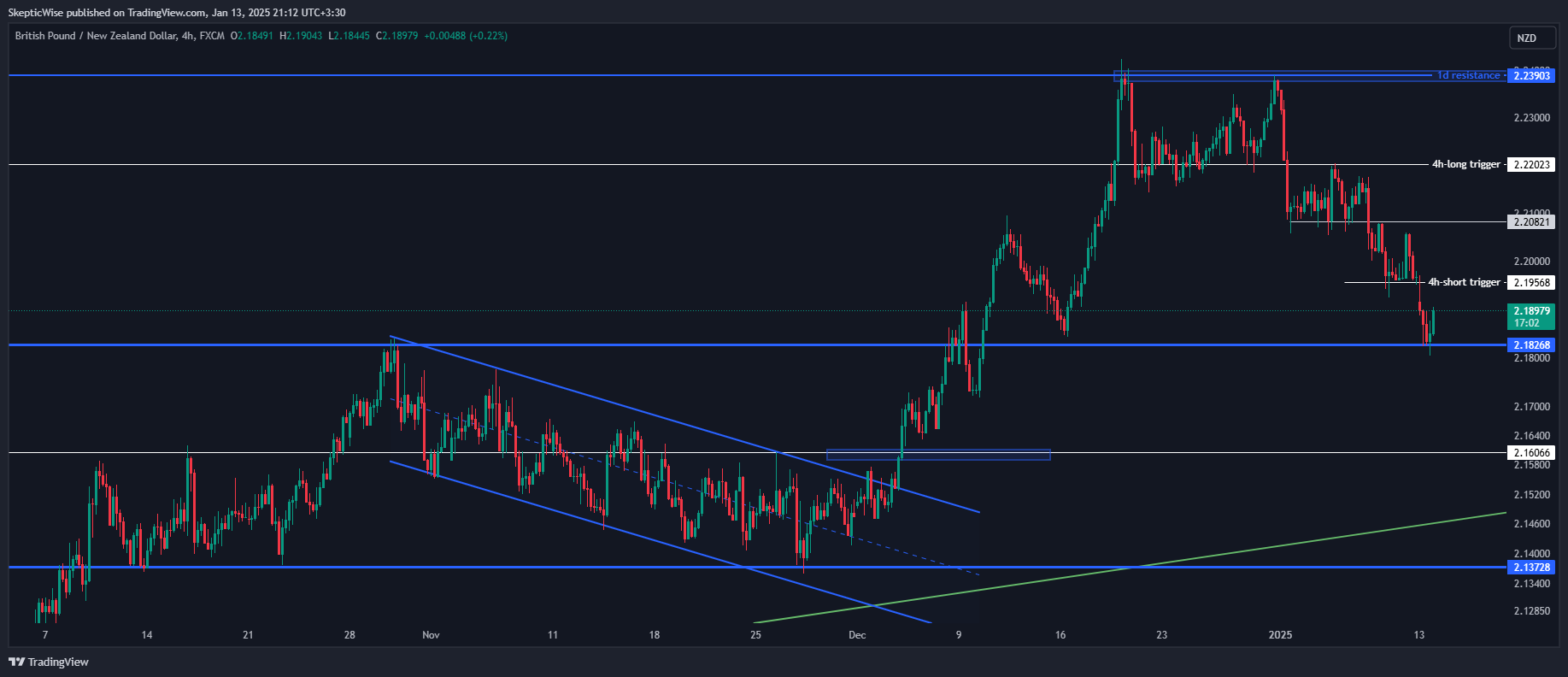Select the 4h-long trigger label
This screenshot has width=1568, height=677.
point(1466,164)
